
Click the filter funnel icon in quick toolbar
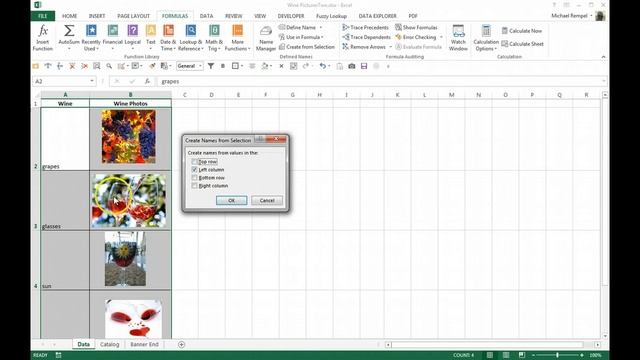tap(211, 66)
